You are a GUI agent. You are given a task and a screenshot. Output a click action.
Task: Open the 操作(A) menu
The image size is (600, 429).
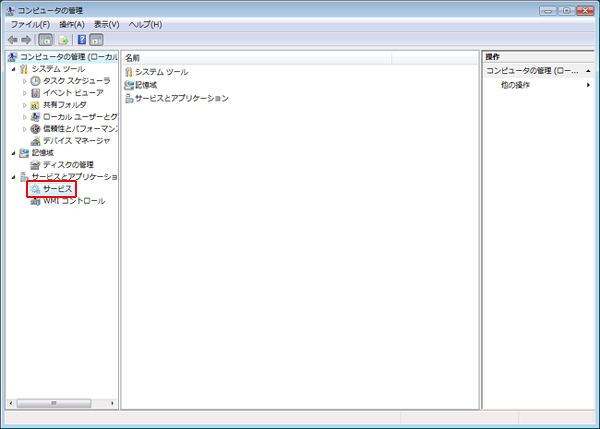click(72, 24)
